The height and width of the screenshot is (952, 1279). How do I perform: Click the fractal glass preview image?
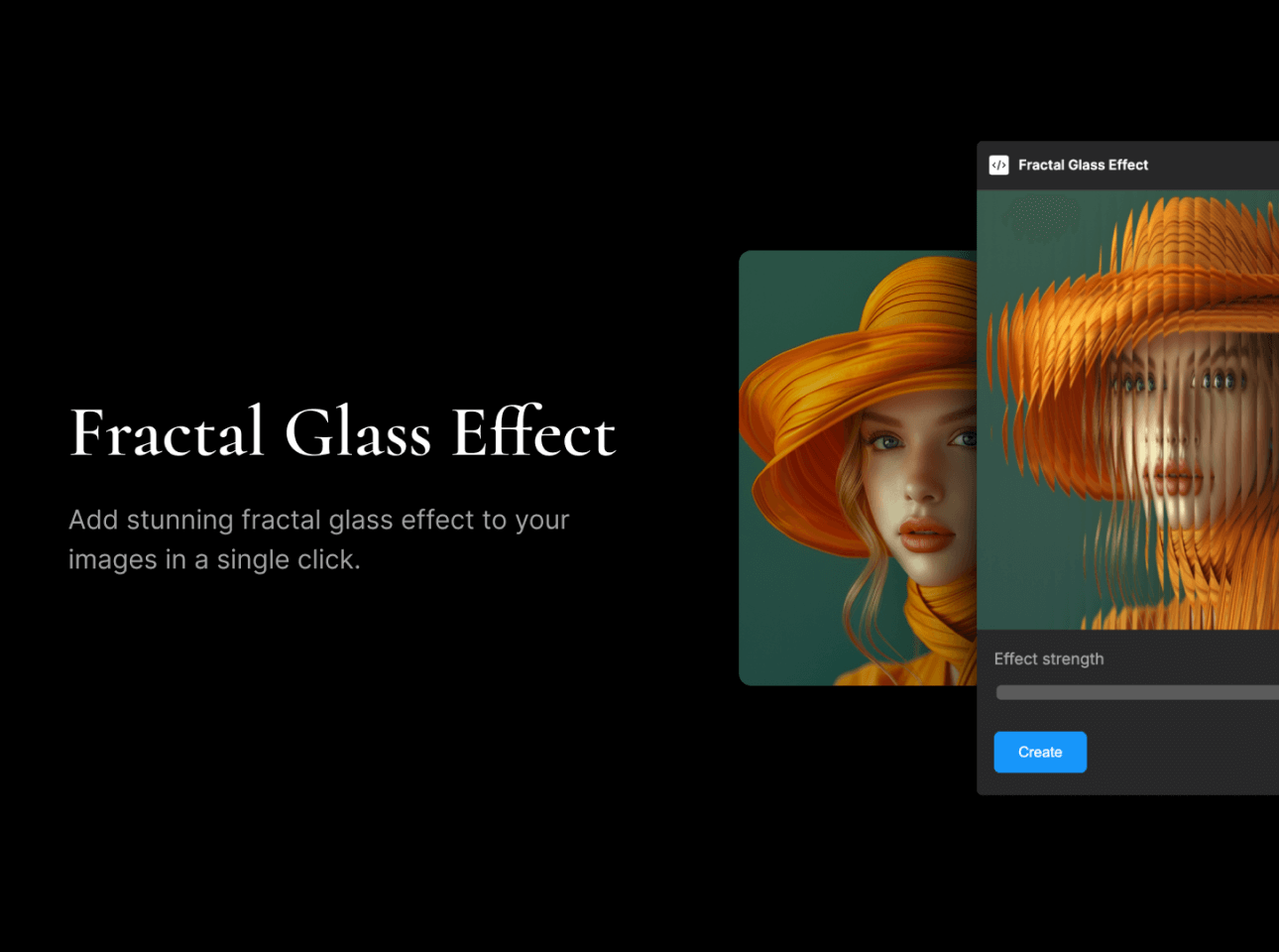coord(1127,410)
